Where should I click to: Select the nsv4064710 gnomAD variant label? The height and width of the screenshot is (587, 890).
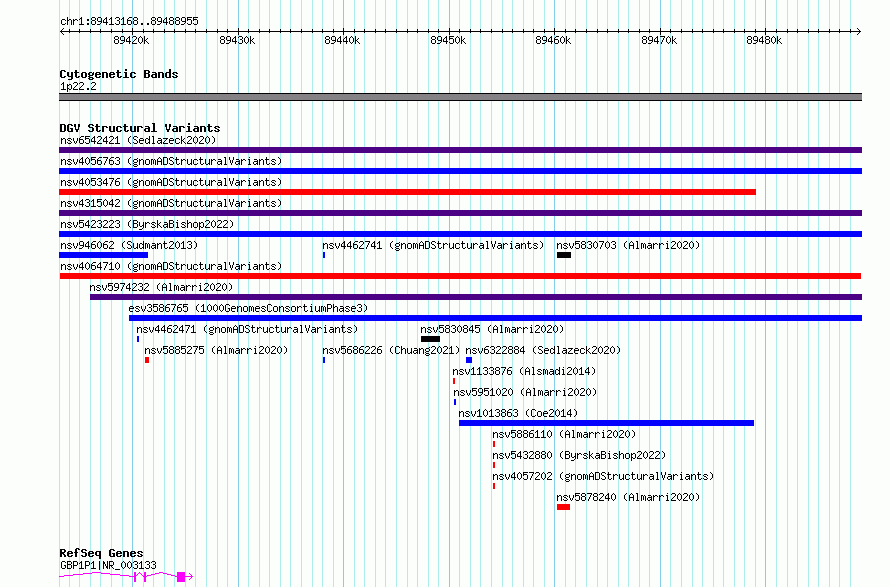click(x=171, y=266)
